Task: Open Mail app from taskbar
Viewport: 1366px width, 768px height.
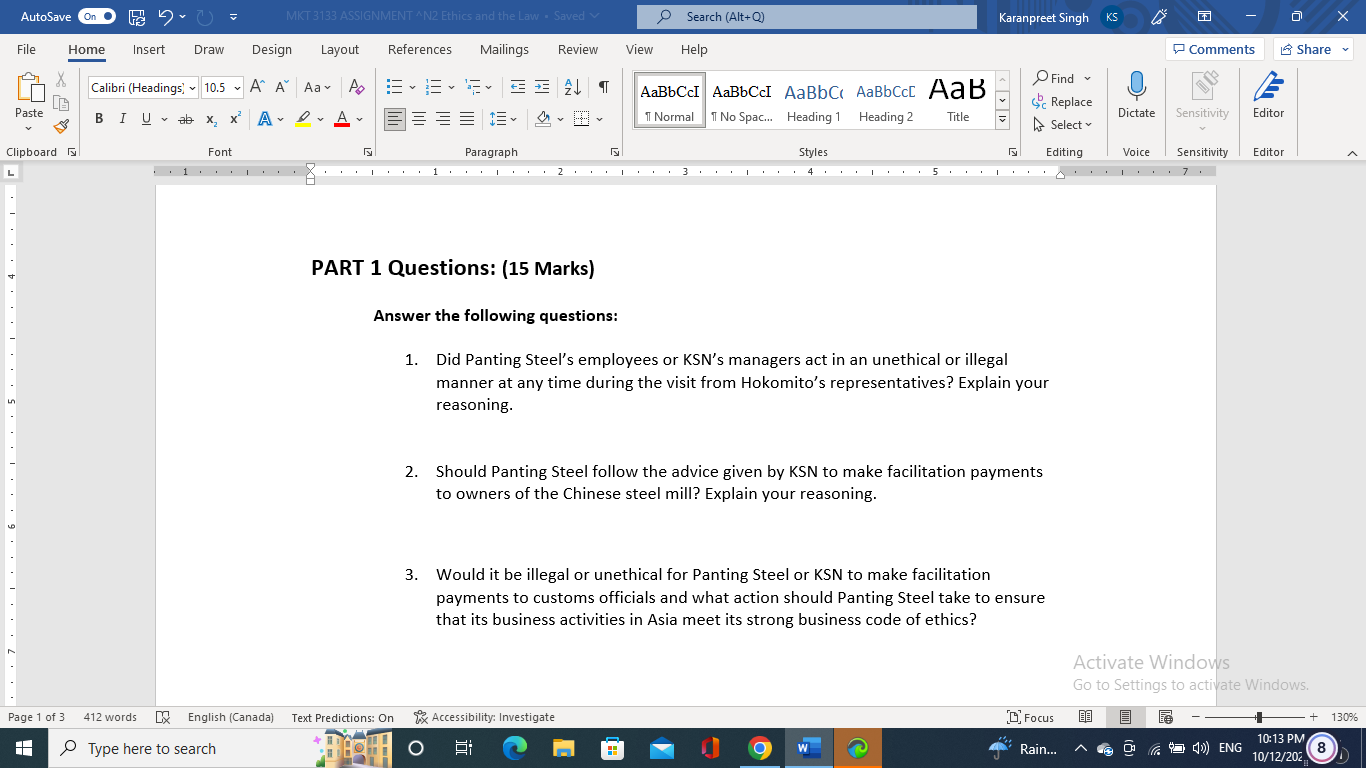Action: (662, 748)
